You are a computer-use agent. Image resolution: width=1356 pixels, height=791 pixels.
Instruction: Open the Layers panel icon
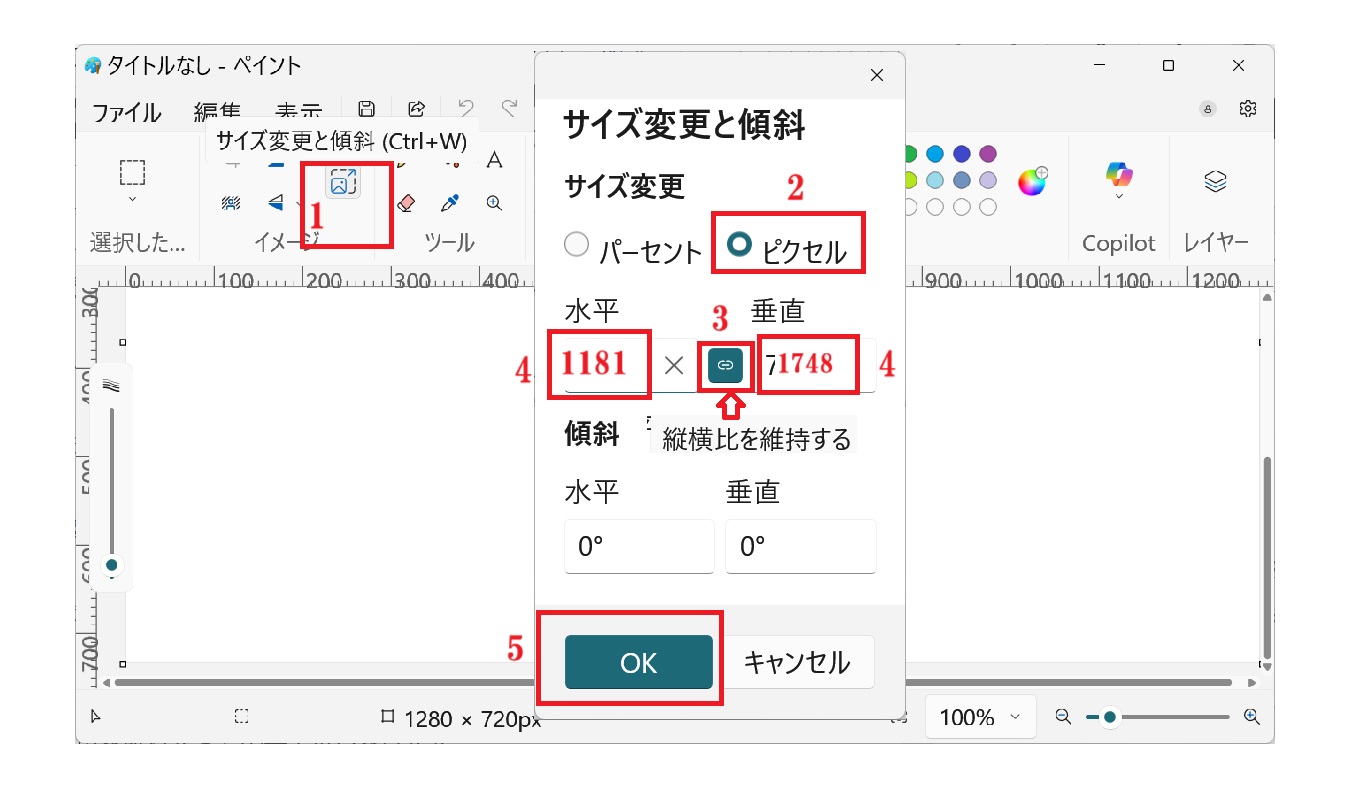[x=1215, y=181]
